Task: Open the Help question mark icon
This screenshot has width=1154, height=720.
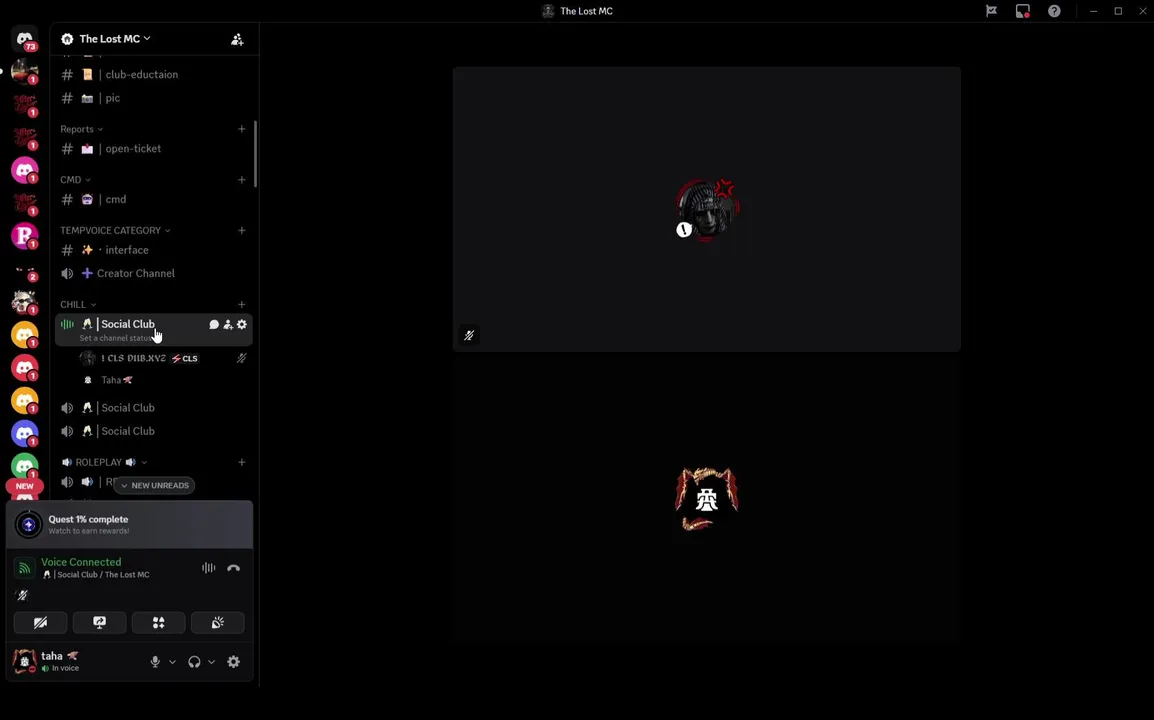Action: click(1054, 11)
